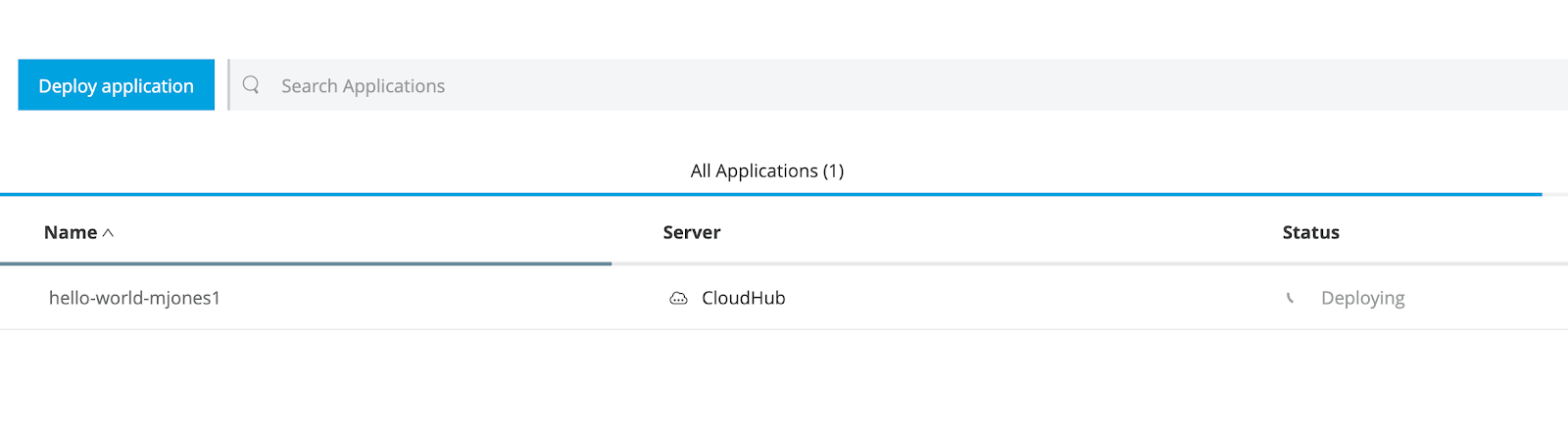
Task: Sort applications by the Server column header
Action: pyautogui.click(x=691, y=232)
